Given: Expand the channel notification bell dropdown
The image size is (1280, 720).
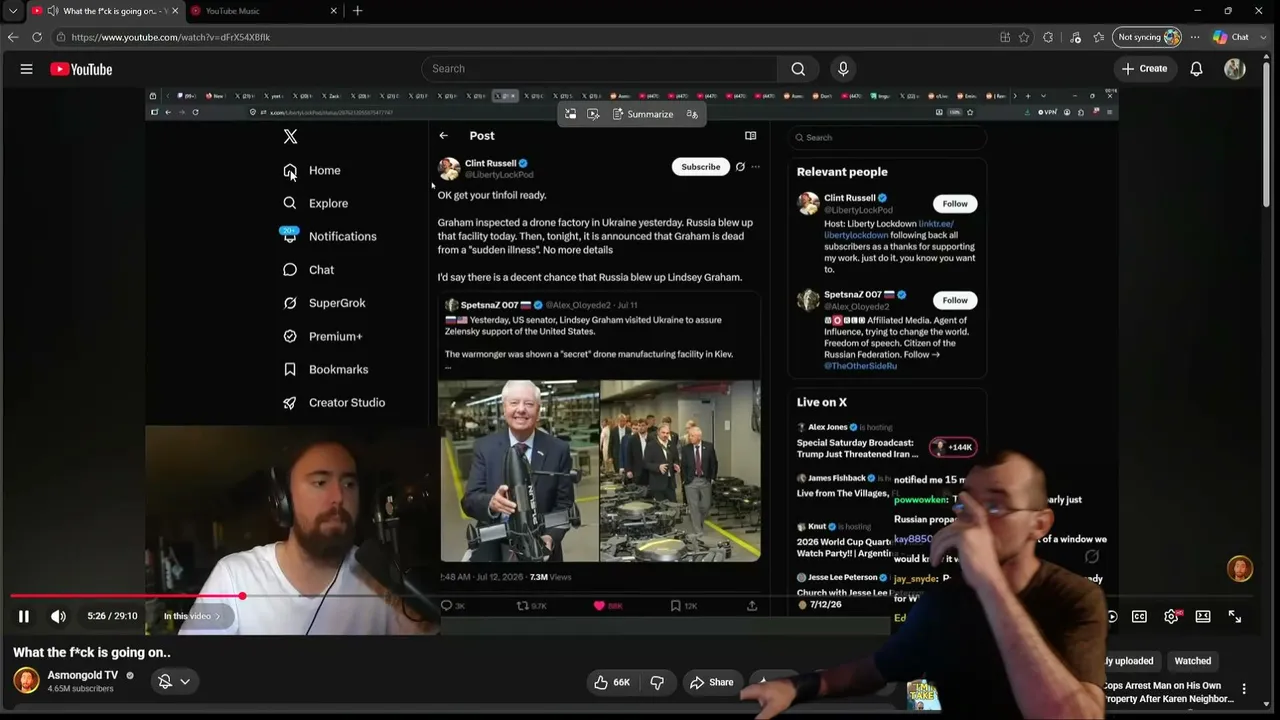Looking at the screenshot, I should (x=185, y=682).
